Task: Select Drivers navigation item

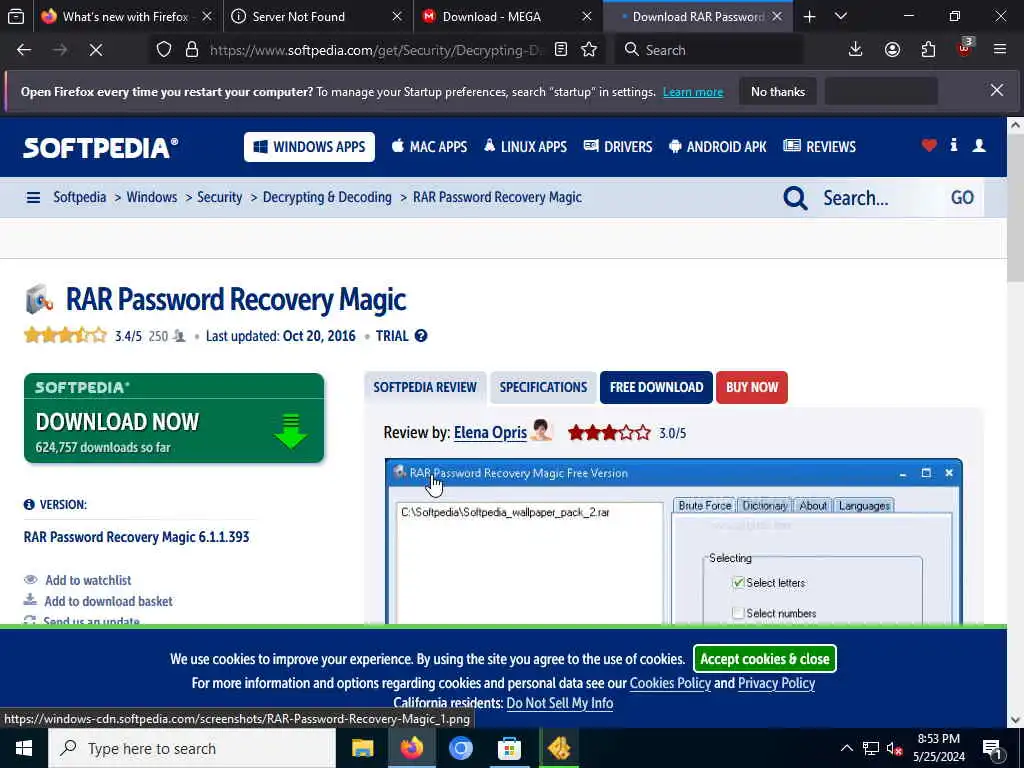Action: [618, 147]
